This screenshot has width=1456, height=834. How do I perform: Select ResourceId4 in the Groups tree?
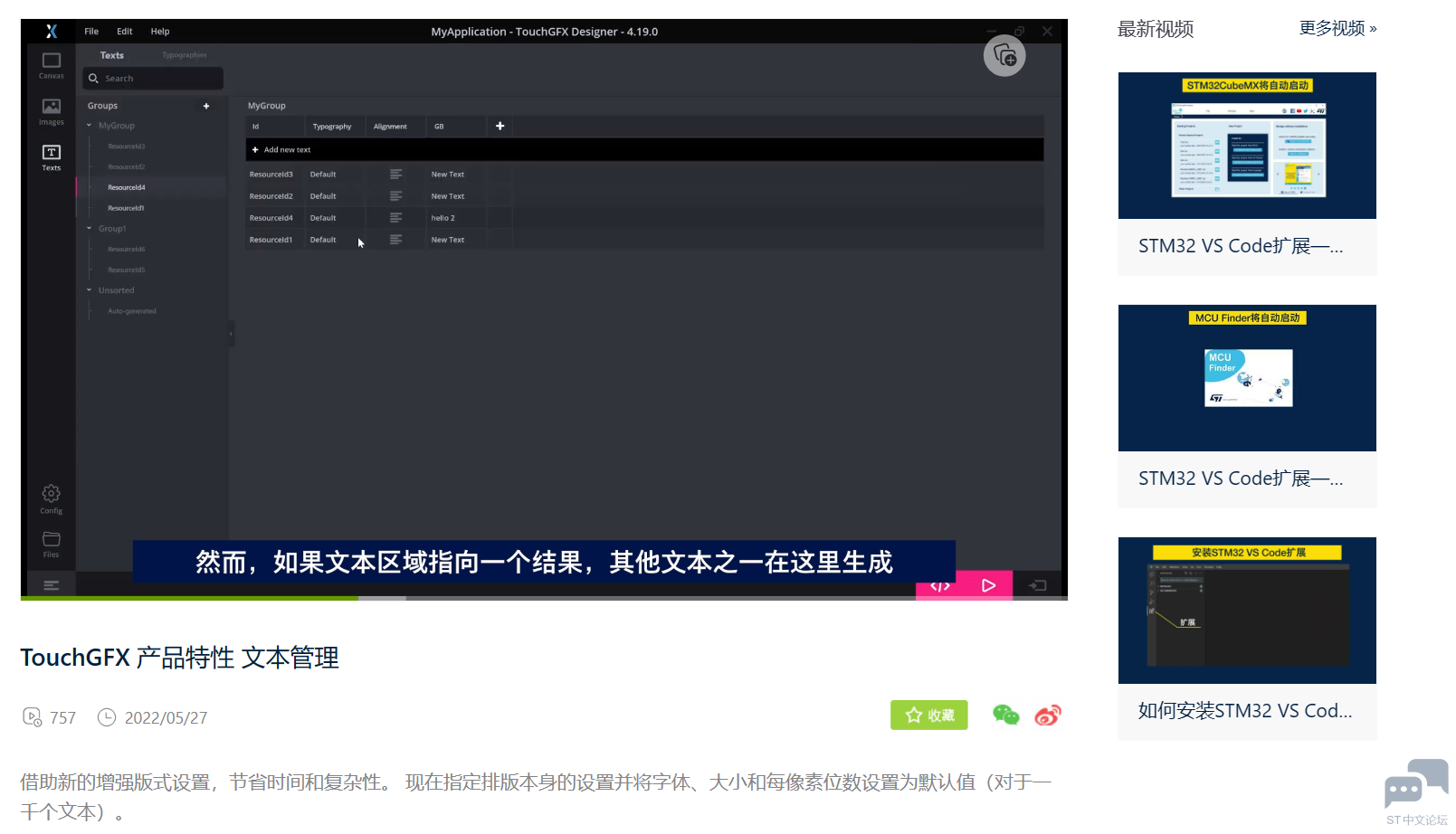tap(127, 187)
